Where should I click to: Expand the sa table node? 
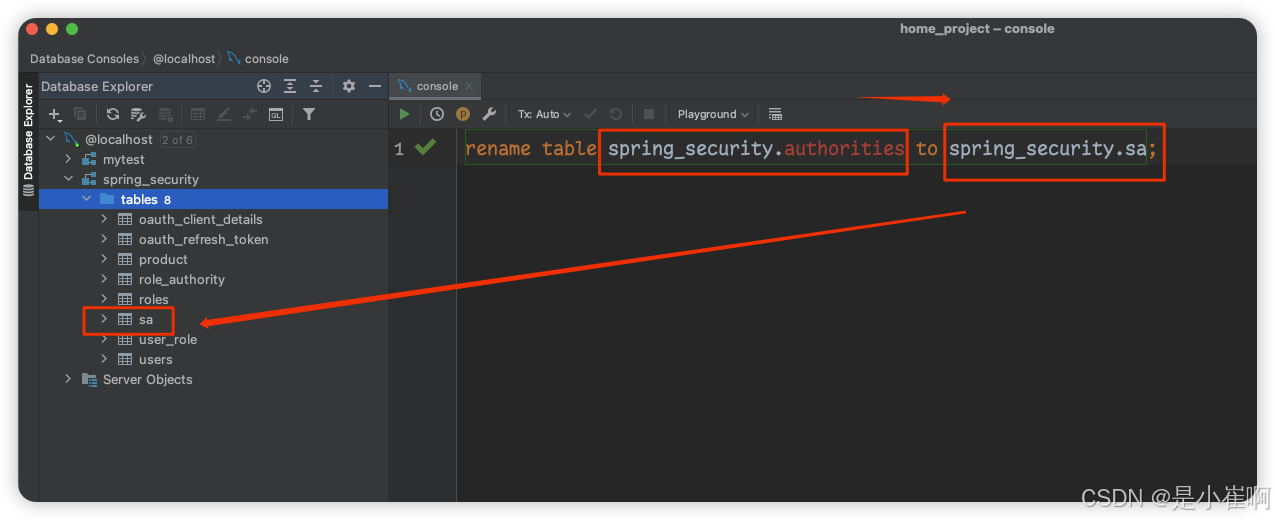[x=104, y=319]
